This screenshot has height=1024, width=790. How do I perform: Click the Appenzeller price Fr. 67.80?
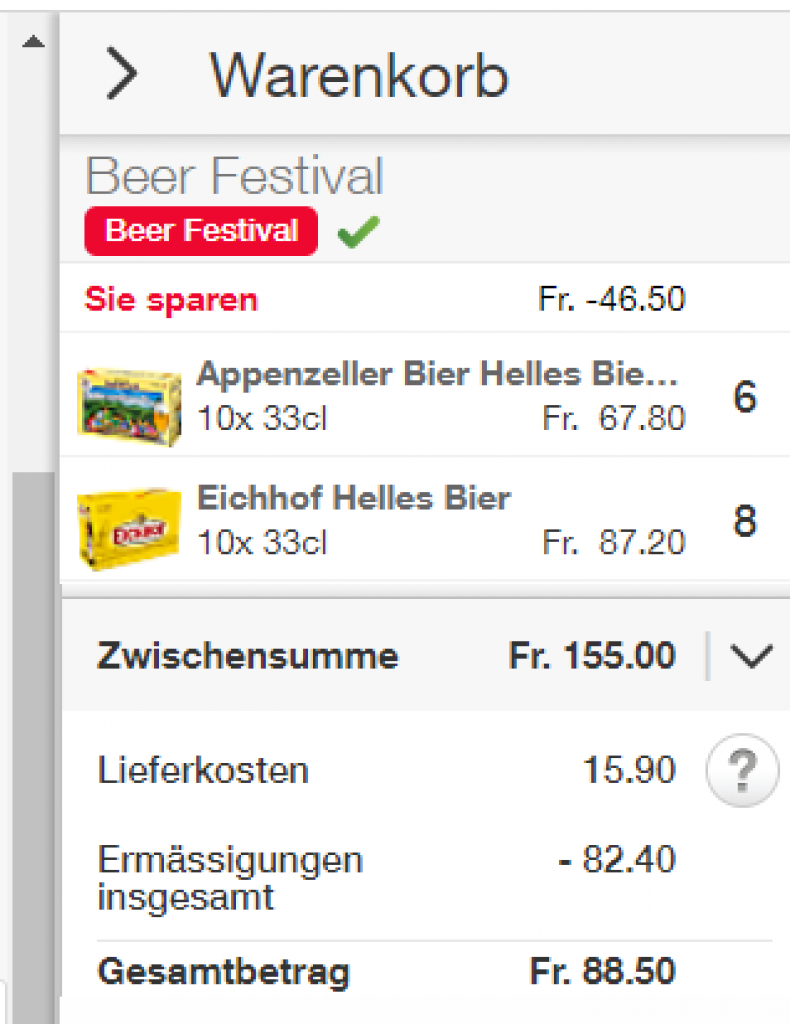[614, 418]
